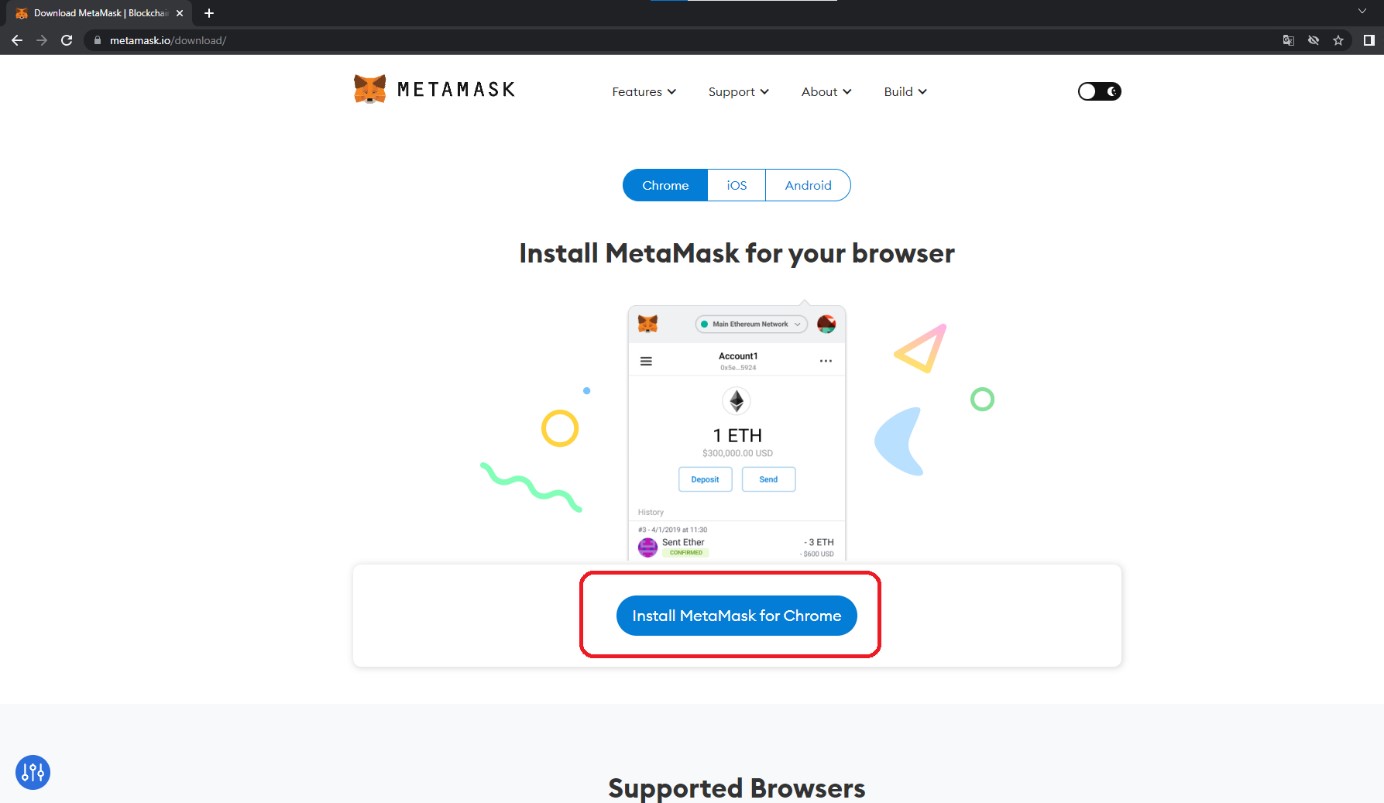Click the MetaMask fox logo in header
The width and height of the screenshot is (1384, 803).
[370, 90]
